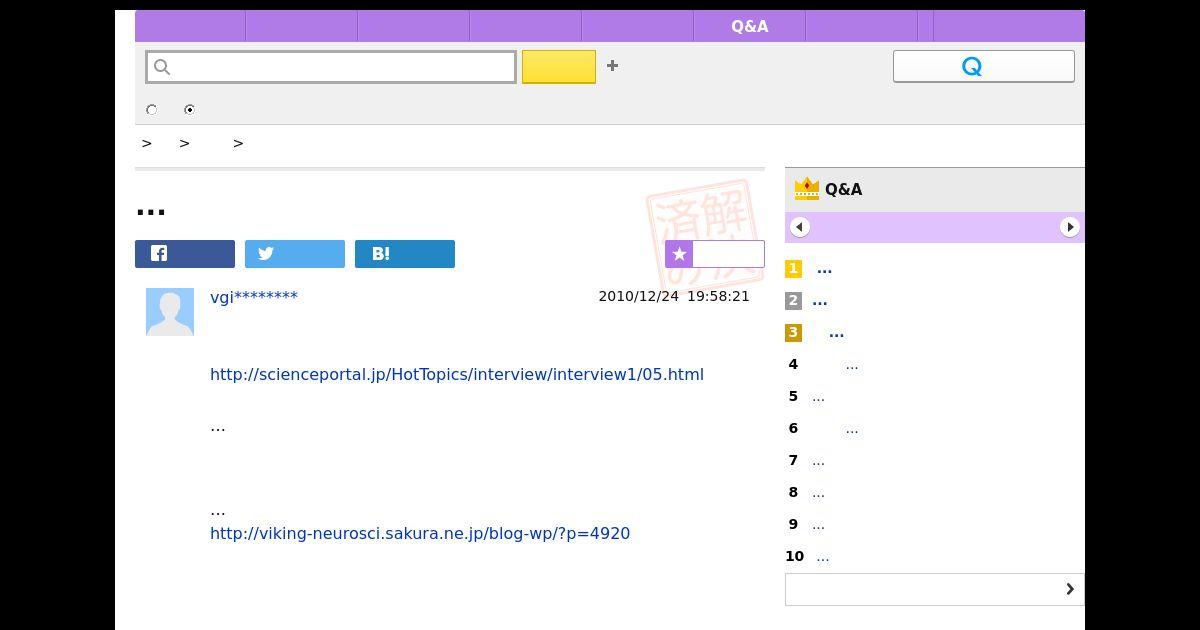
Task: Click the purple star favorite button
Action: (715, 254)
